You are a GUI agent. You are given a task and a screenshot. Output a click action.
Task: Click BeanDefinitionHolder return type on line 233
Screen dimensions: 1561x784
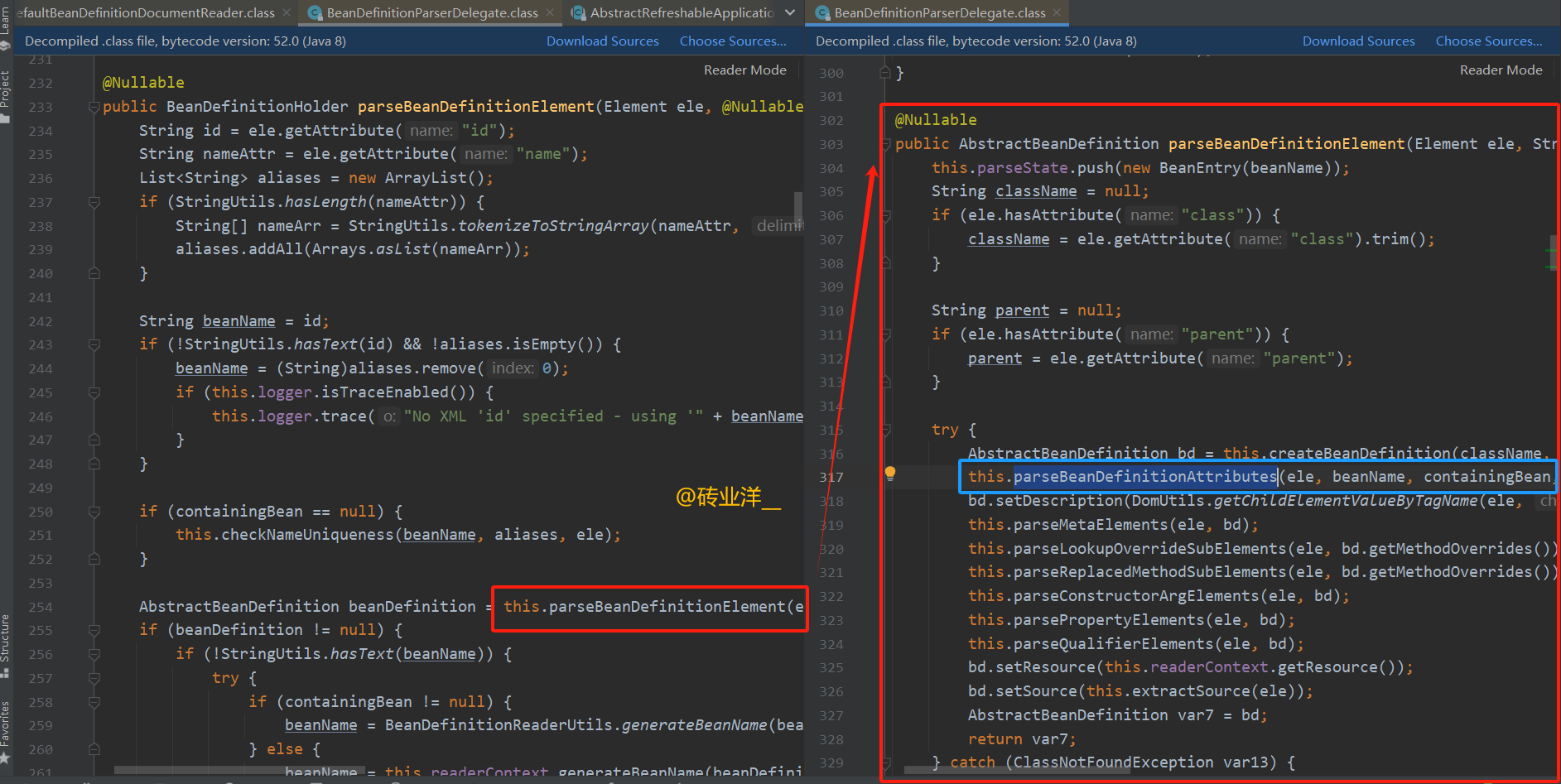257,107
